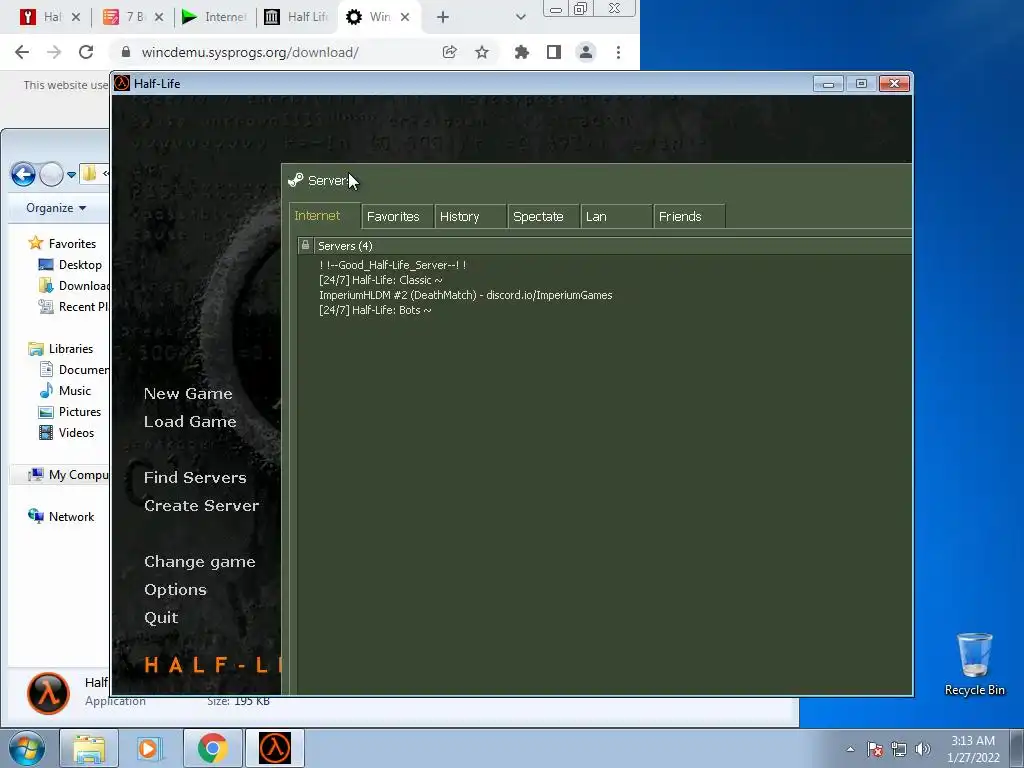Open Music library in Explorer
This screenshot has width=1024, height=768.
point(65,391)
